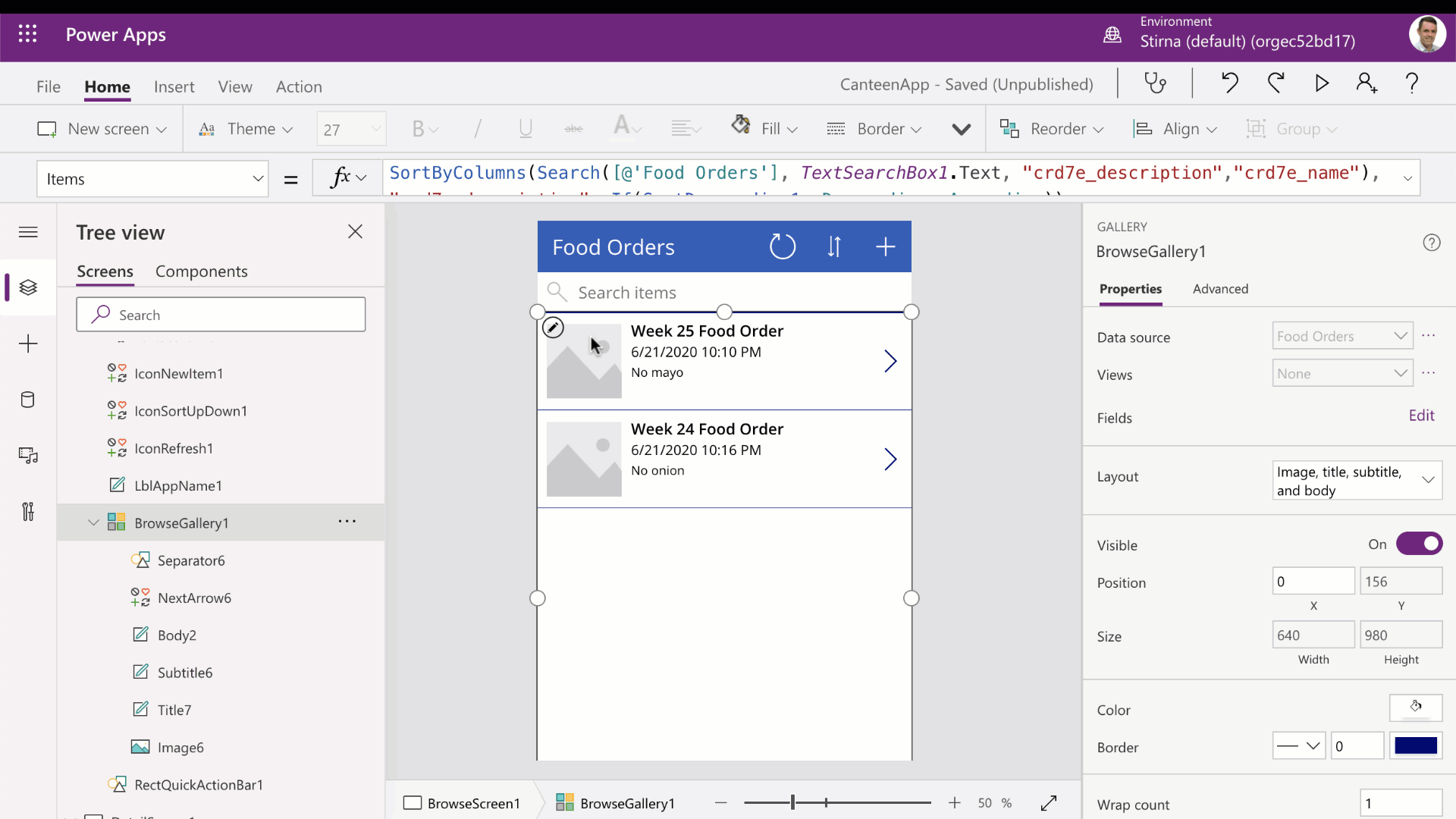Click the Position X input field
1456x819 pixels.
pos(1313,582)
